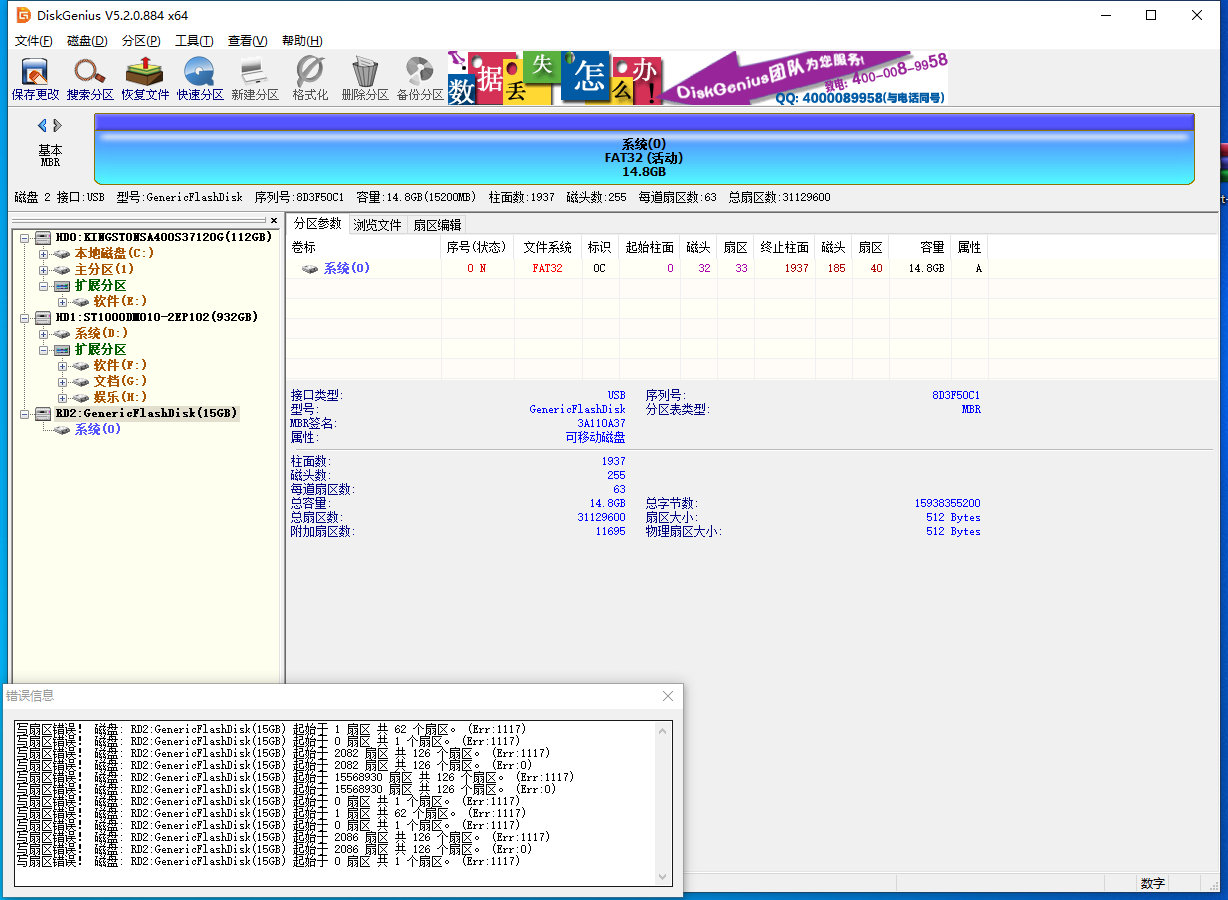
Task: Click the serial number value 8D3F50C1 in details
Action: 955,395
